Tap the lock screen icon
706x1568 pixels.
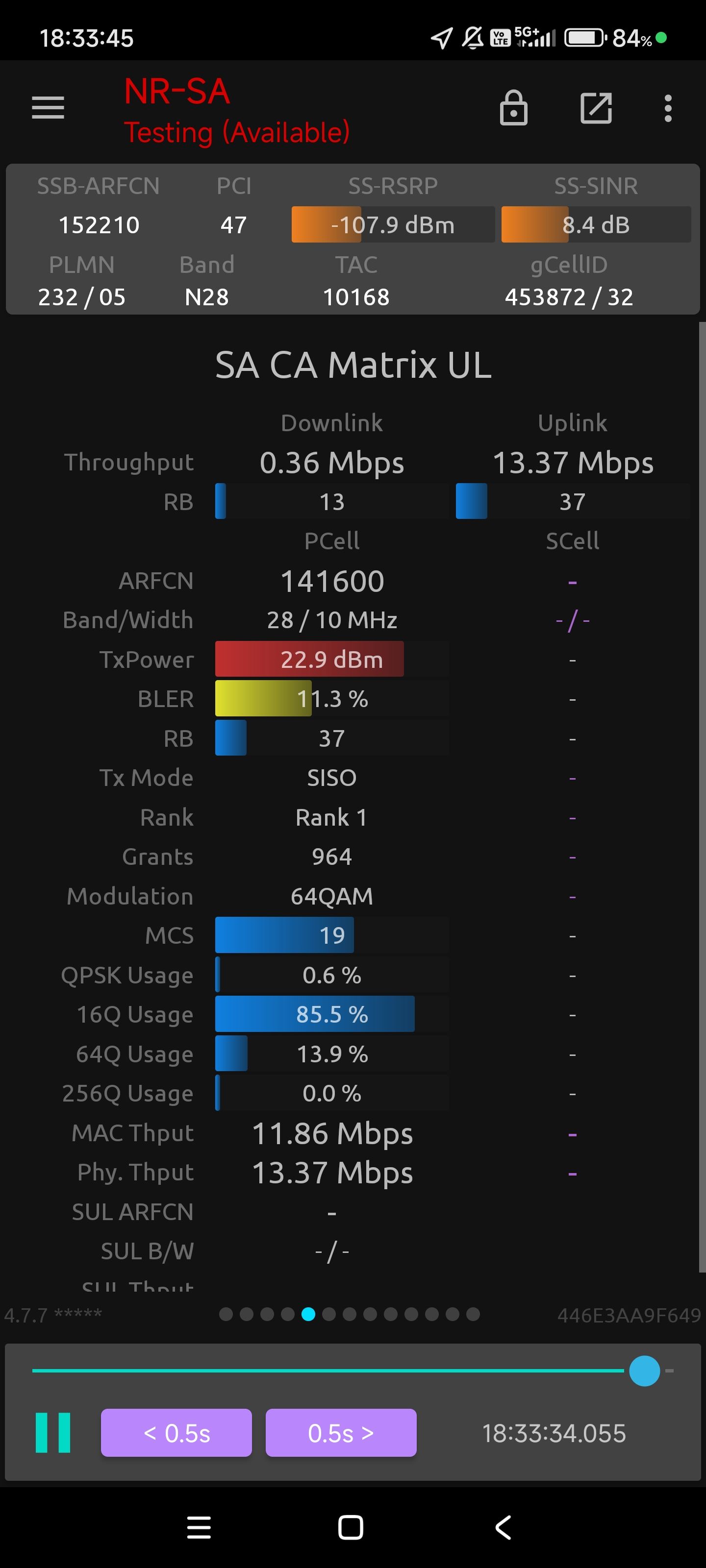[x=513, y=108]
